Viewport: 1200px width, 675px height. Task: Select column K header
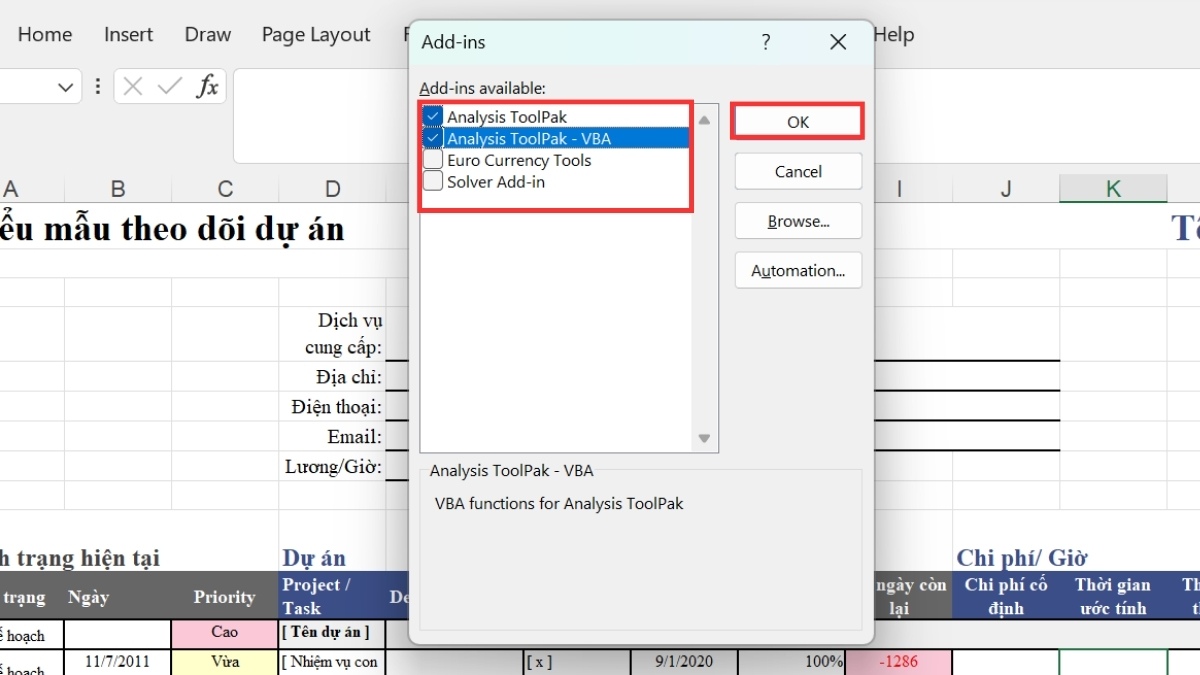click(x=1113, y=189)
